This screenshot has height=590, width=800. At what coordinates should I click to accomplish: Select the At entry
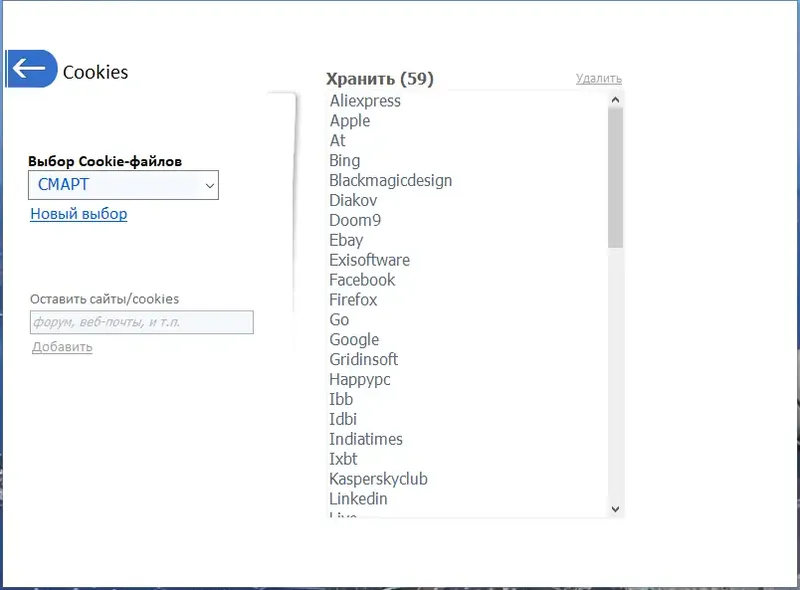tap(337, 141)
